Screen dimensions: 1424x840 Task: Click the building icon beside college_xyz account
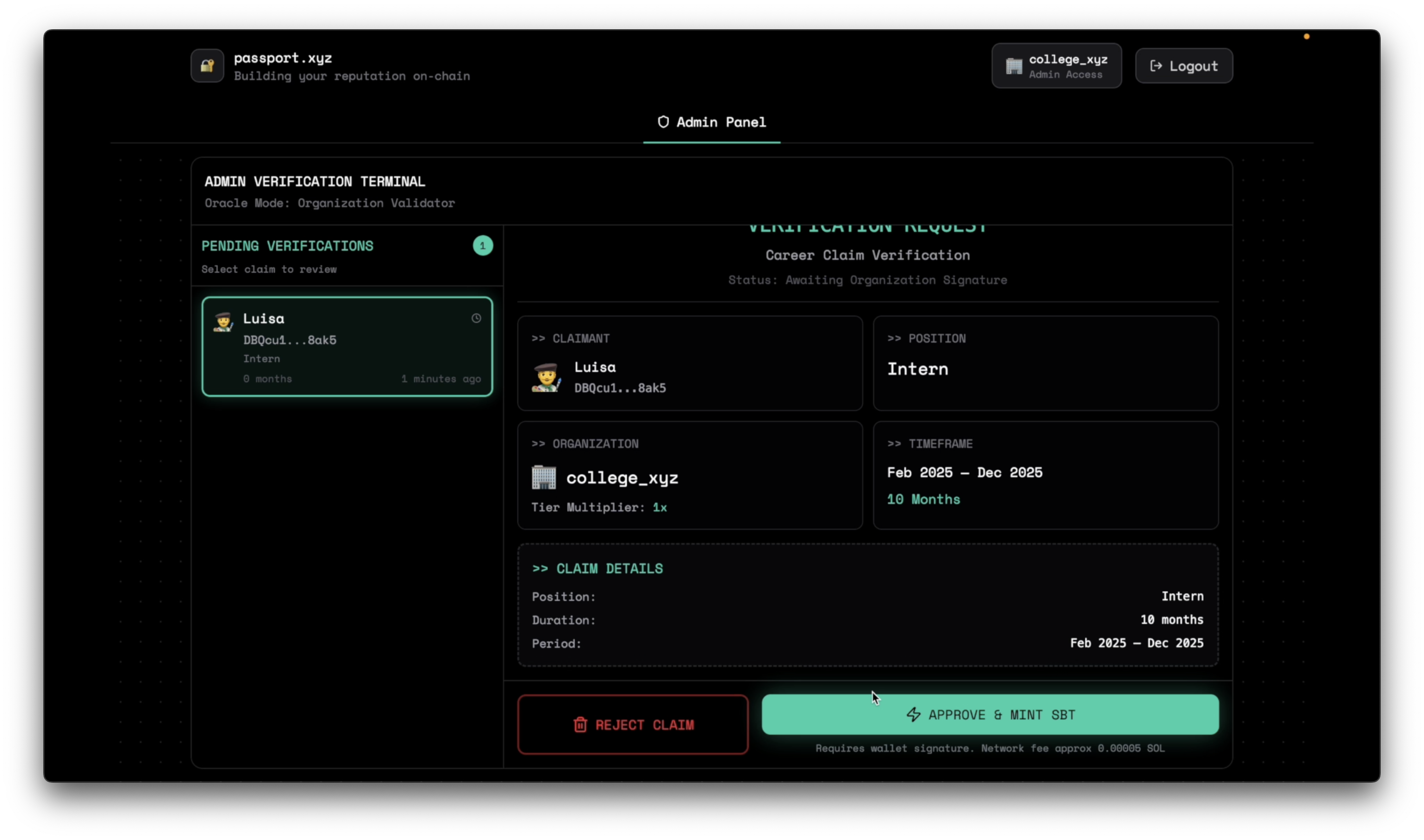point(1014,66)
